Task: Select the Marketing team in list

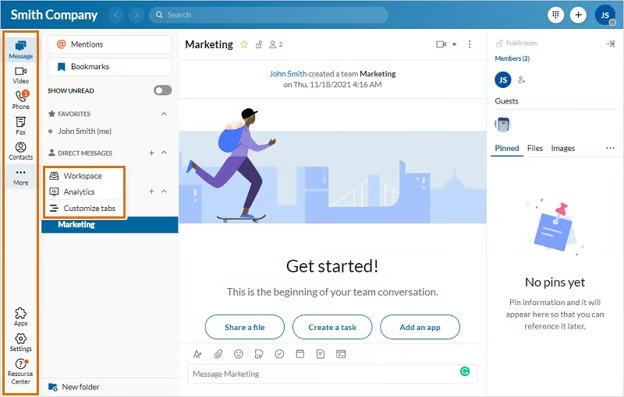Action: [110, 224]
